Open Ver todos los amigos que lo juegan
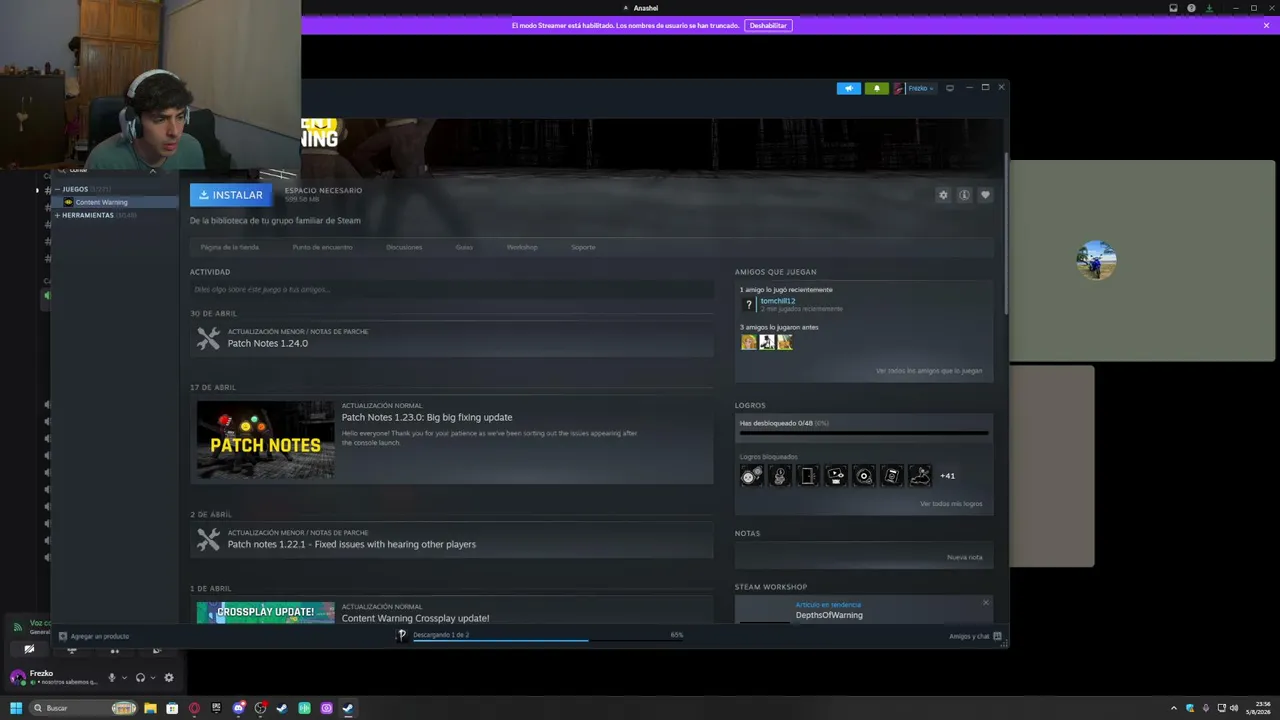The height and width of the screenshot is (720, 1280). click(929, 371)
